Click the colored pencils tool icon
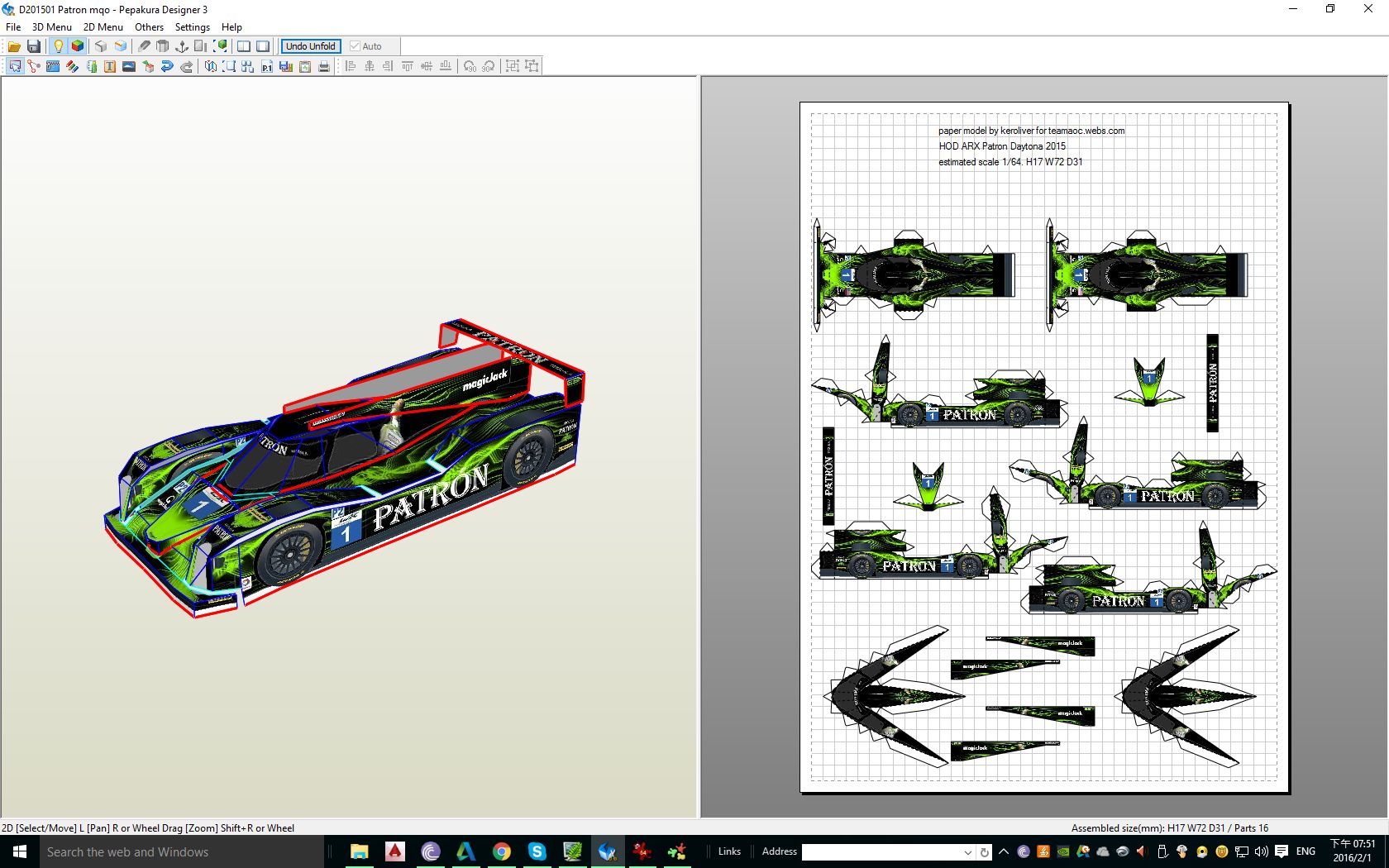Screen dimensions: 1389x868 72,66
